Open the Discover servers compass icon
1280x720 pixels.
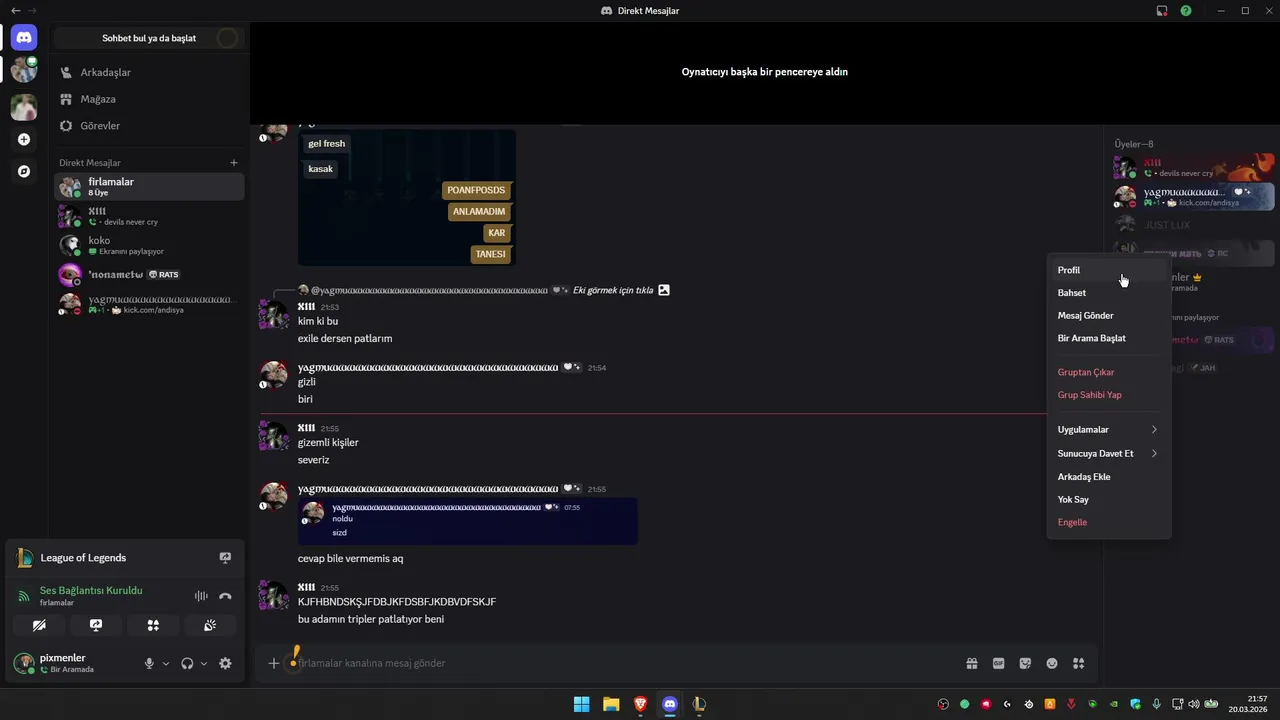[24, 172]
